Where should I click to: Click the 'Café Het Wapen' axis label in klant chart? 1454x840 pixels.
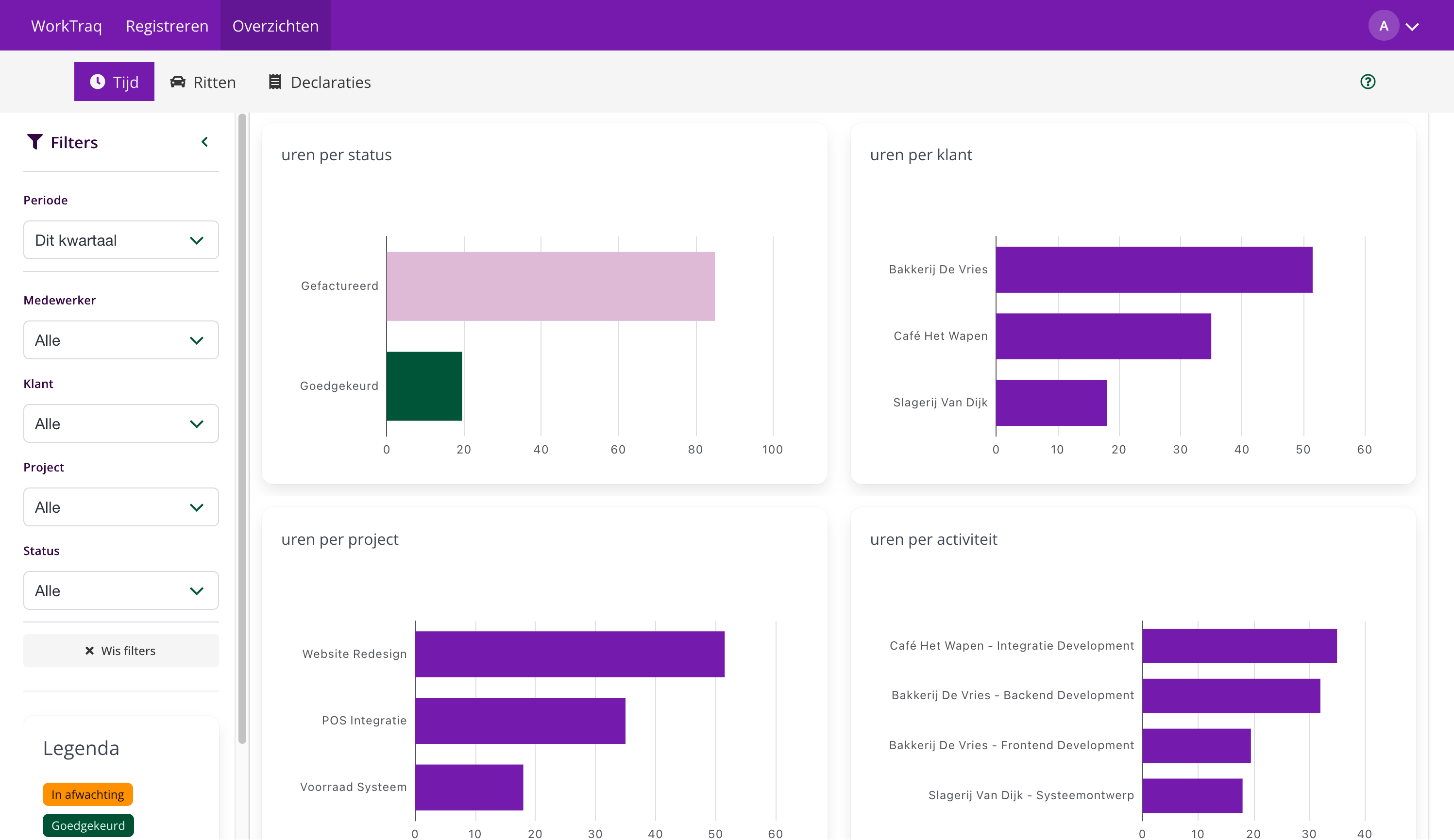[x=941, y=336]
